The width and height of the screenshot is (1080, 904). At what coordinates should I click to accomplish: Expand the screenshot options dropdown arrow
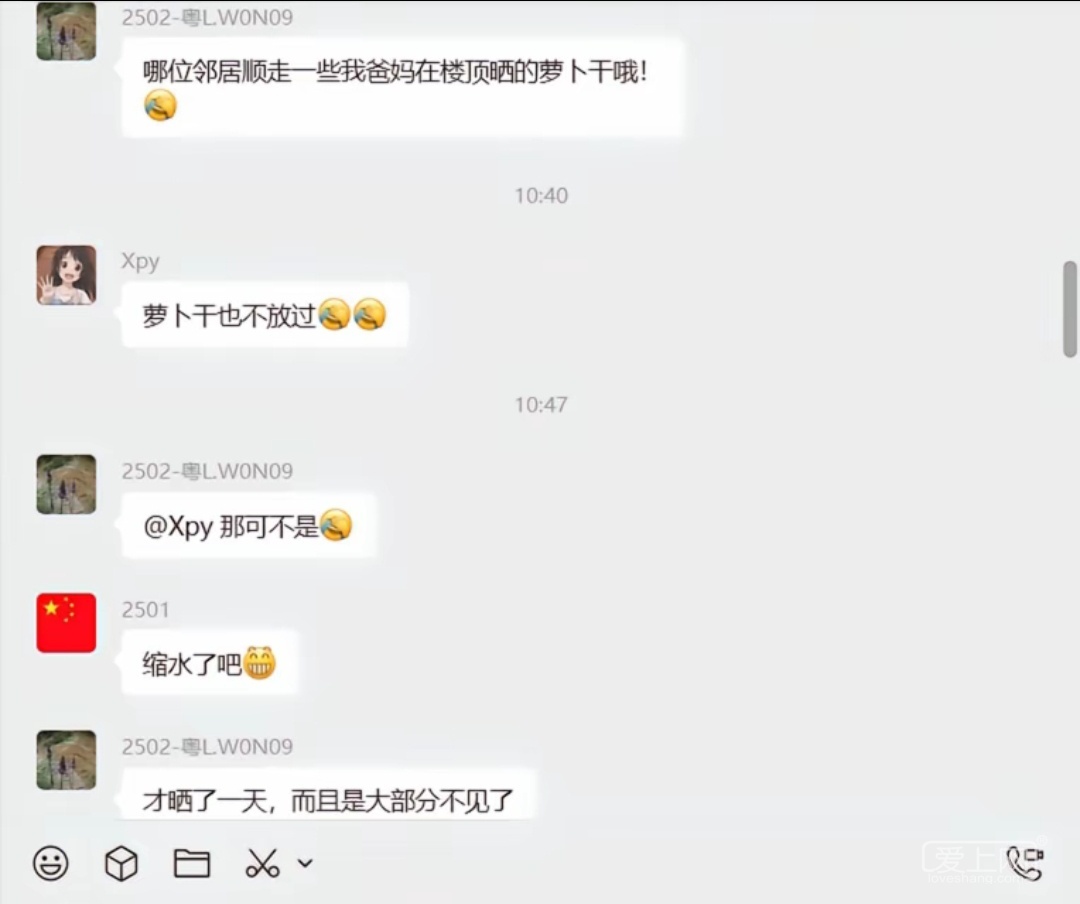(x=305, y=863)
